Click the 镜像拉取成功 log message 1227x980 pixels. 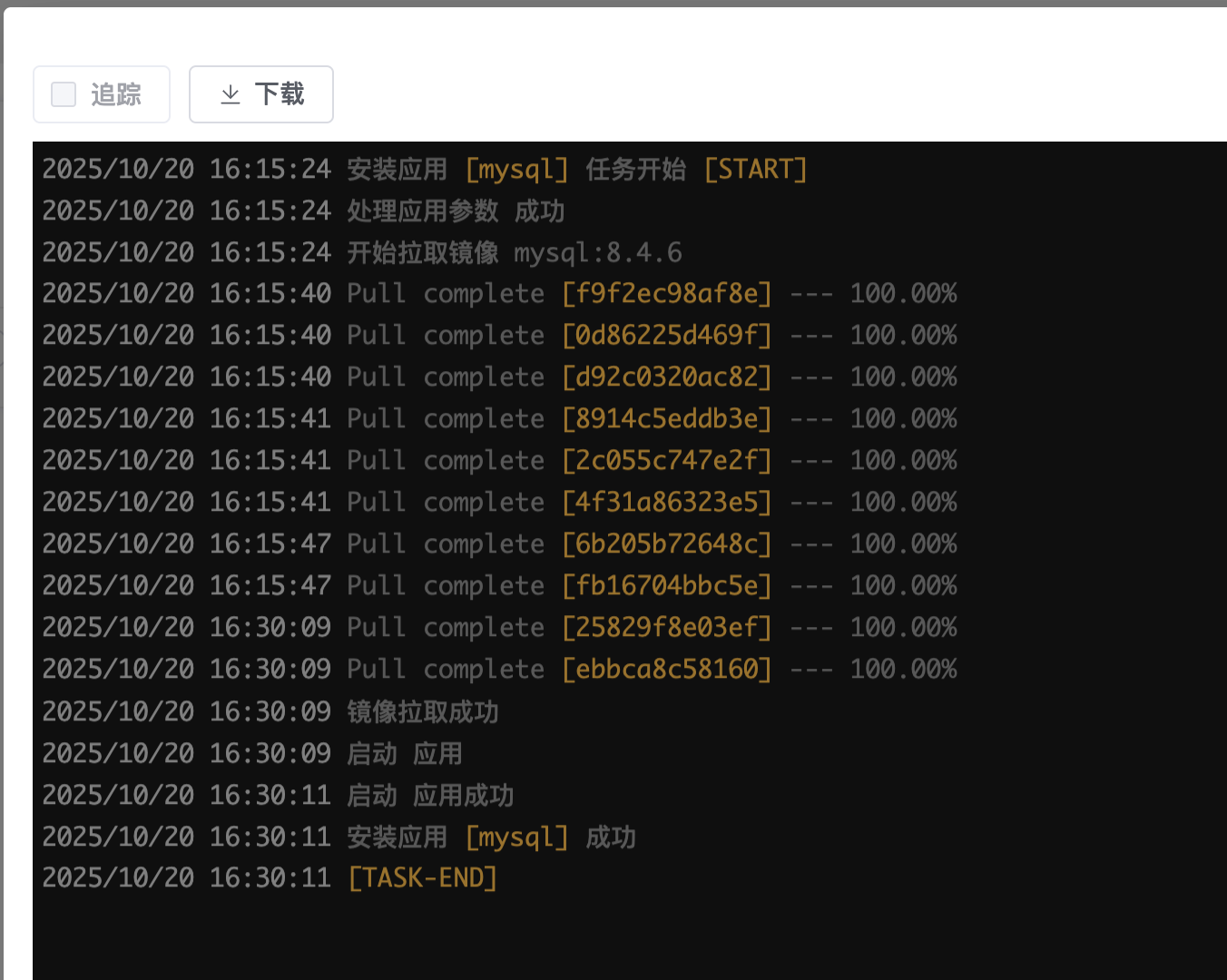click(423, 712)
